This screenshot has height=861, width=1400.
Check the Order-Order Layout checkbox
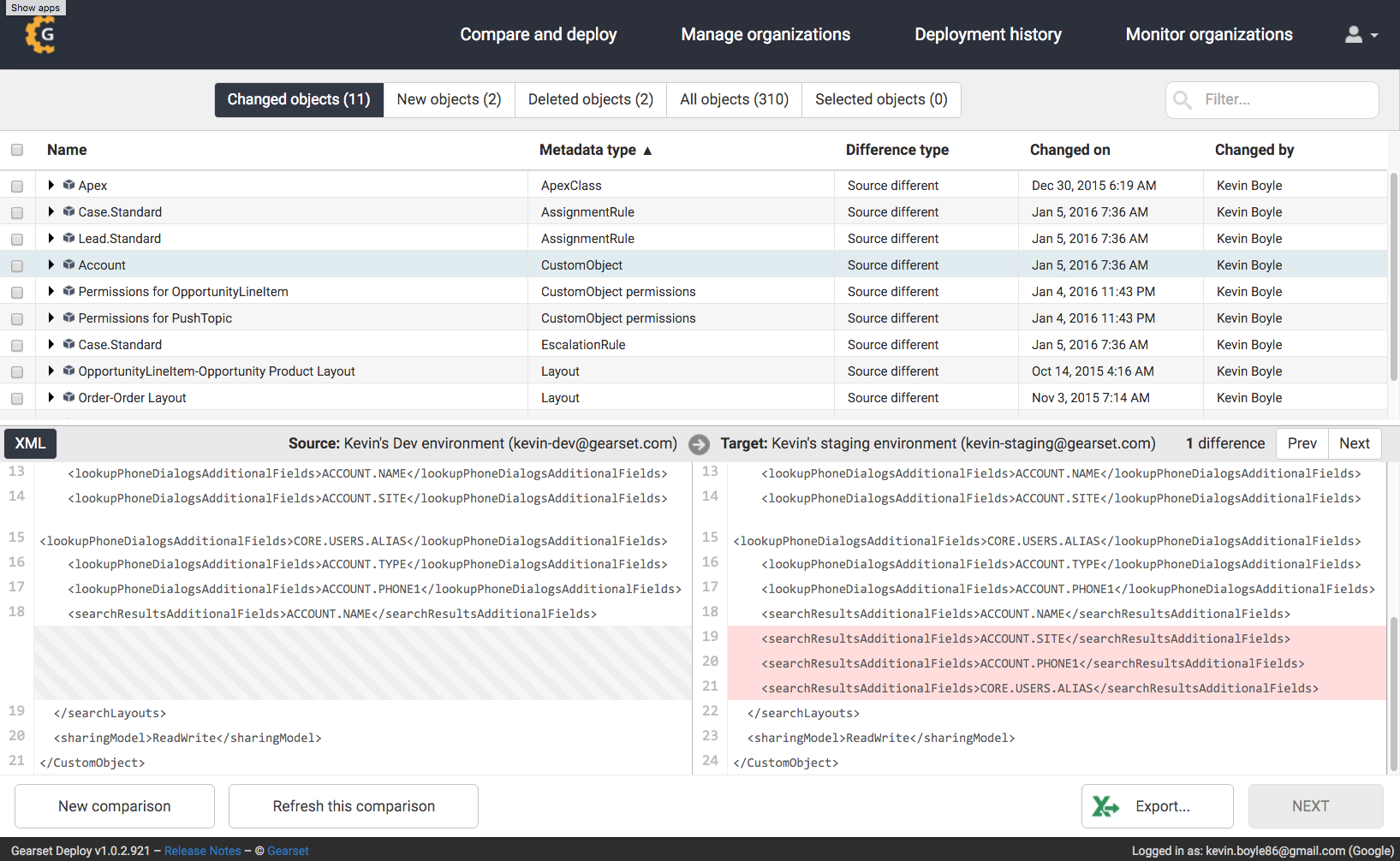pos(17,398)
